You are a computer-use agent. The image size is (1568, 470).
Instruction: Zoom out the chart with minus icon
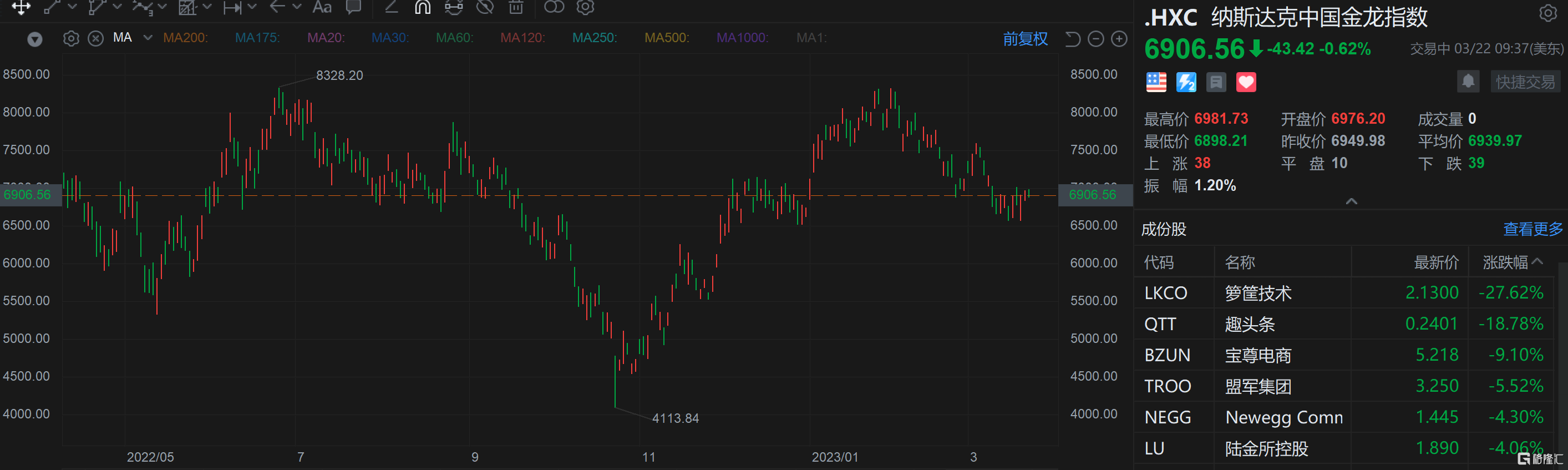1095,39
